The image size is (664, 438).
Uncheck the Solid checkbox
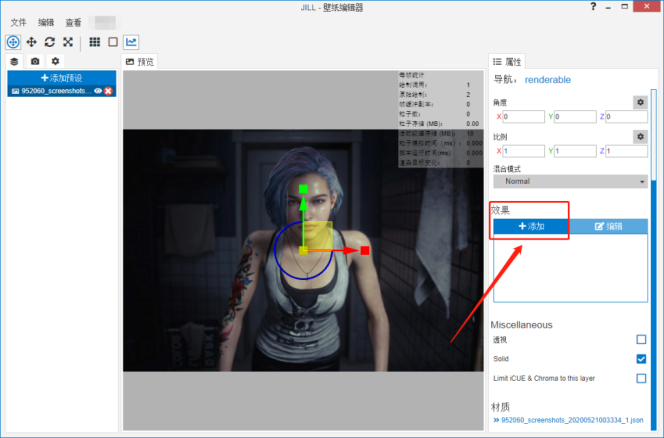point(641,359)
